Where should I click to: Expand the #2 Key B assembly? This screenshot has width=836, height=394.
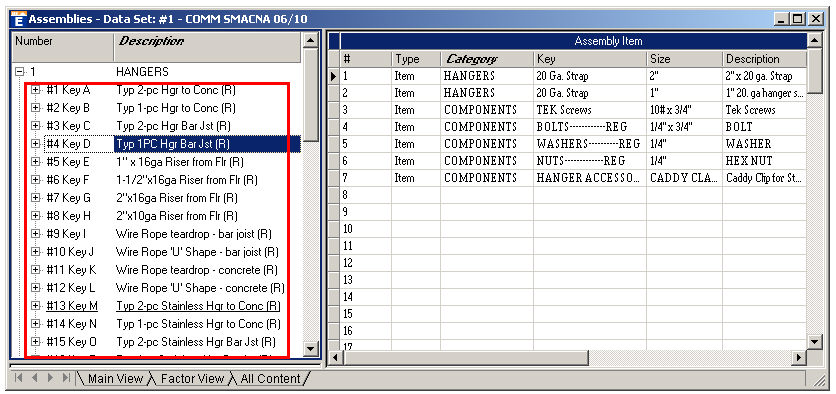[x=36, y=108]
